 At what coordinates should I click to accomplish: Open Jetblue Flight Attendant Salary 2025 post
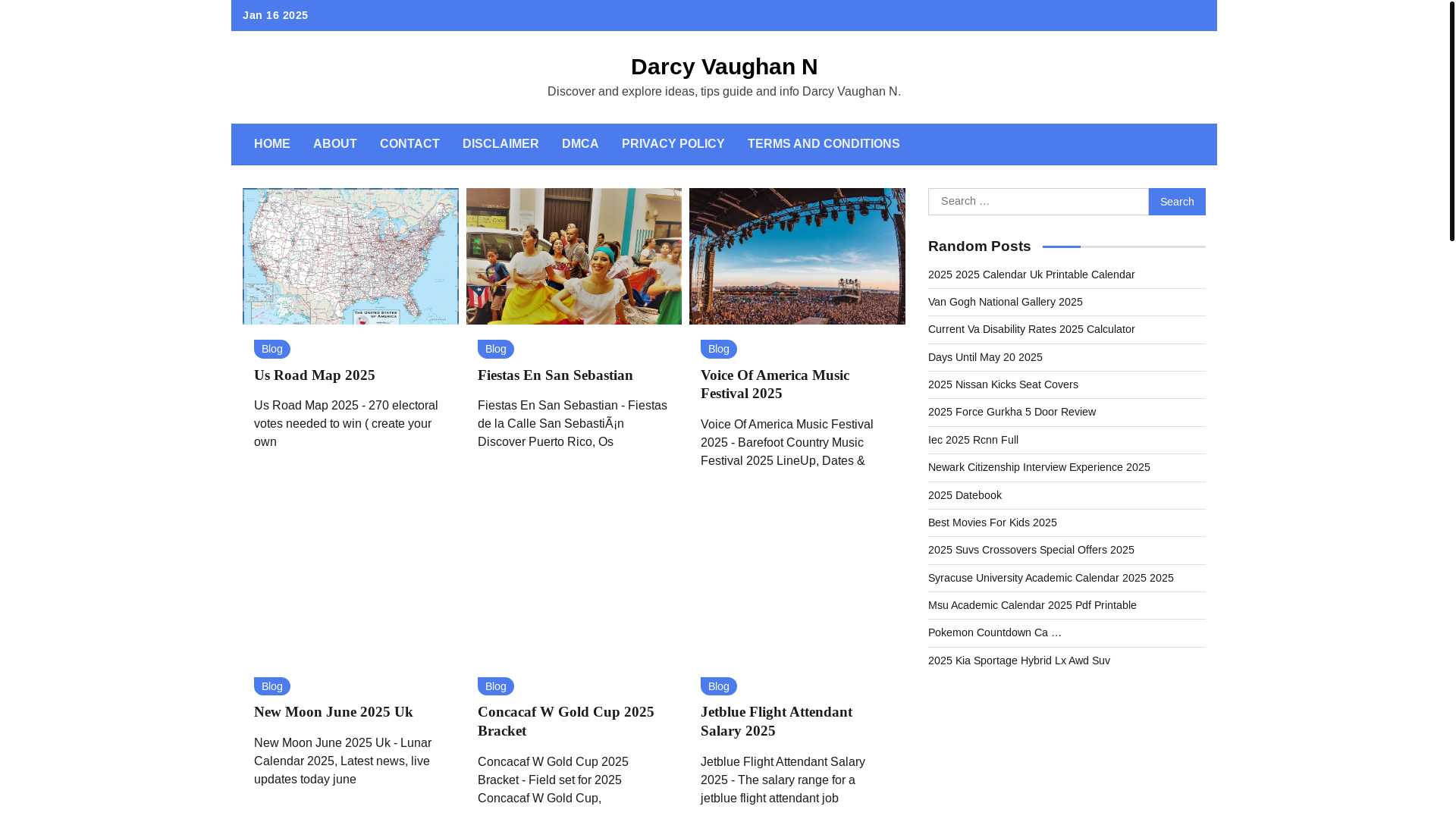[777, 721]
